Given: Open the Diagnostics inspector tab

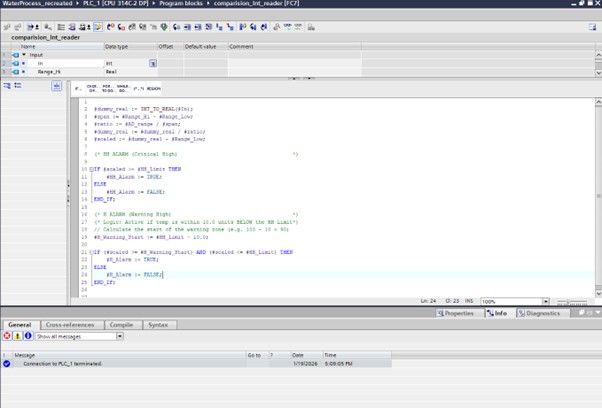Looking at the screenshot, I should (540, 313).
